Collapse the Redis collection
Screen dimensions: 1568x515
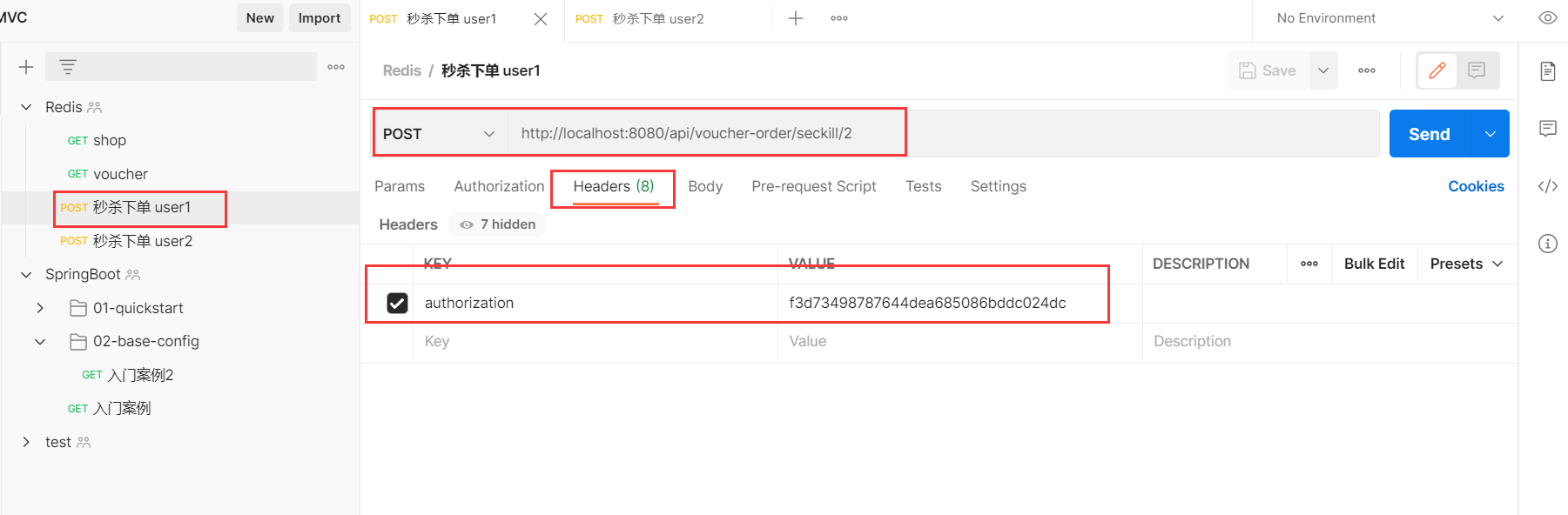pyautogui.click(x=26, y=107)
